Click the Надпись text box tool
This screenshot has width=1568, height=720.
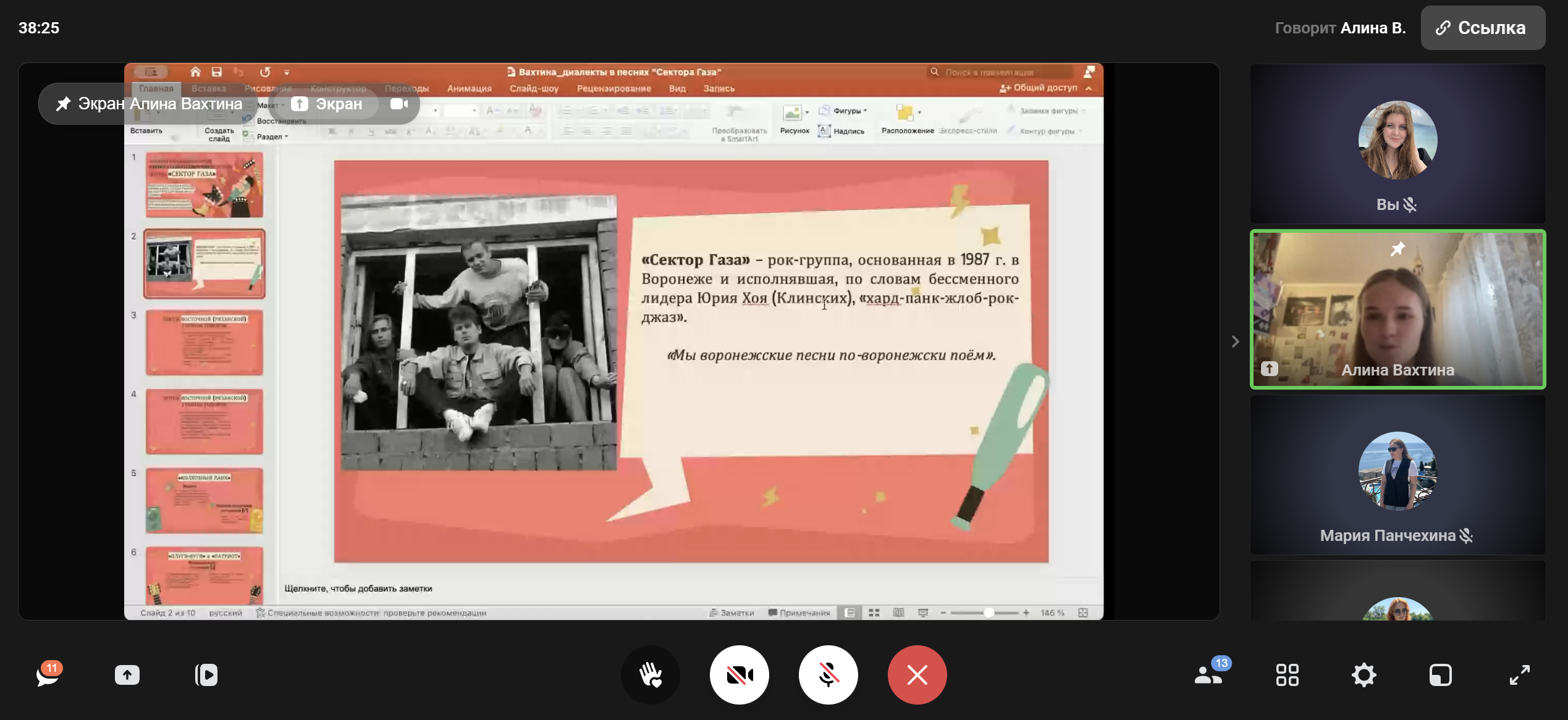841,131
